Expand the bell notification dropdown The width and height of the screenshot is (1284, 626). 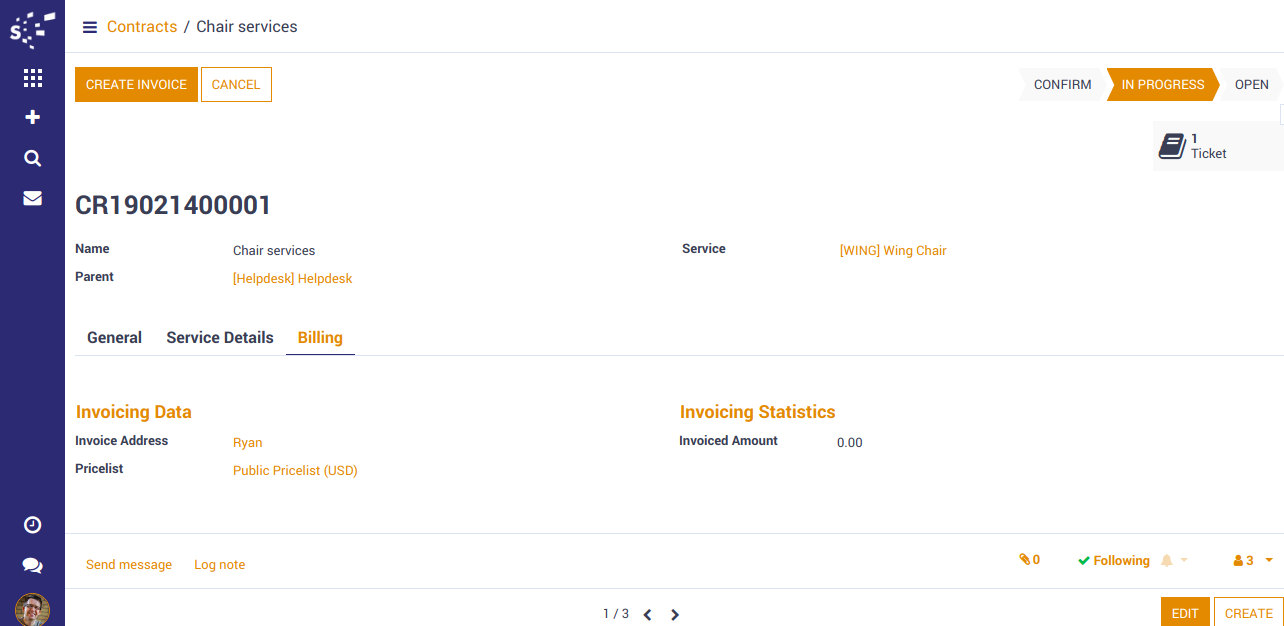[1174, 561]
